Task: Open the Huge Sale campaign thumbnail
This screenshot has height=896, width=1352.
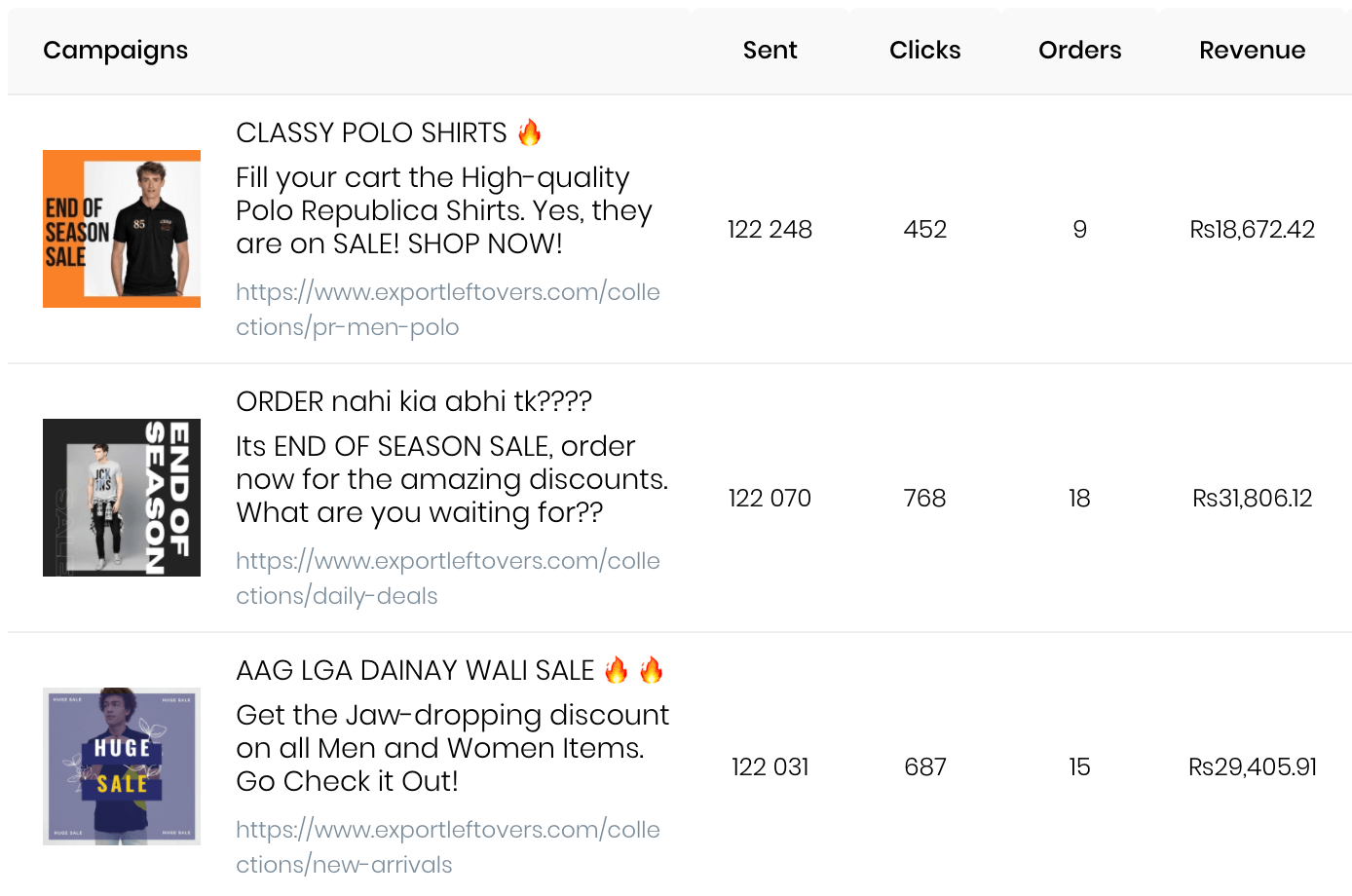Action: click(x=122, y=766)
